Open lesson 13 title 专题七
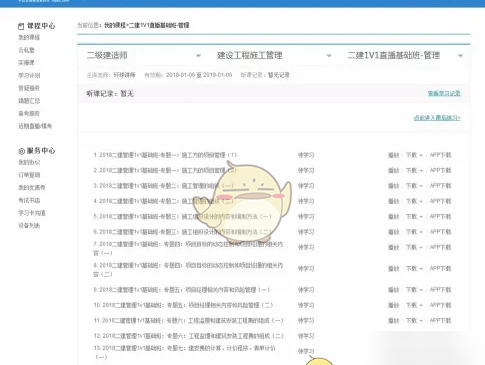 coord(185,352)
